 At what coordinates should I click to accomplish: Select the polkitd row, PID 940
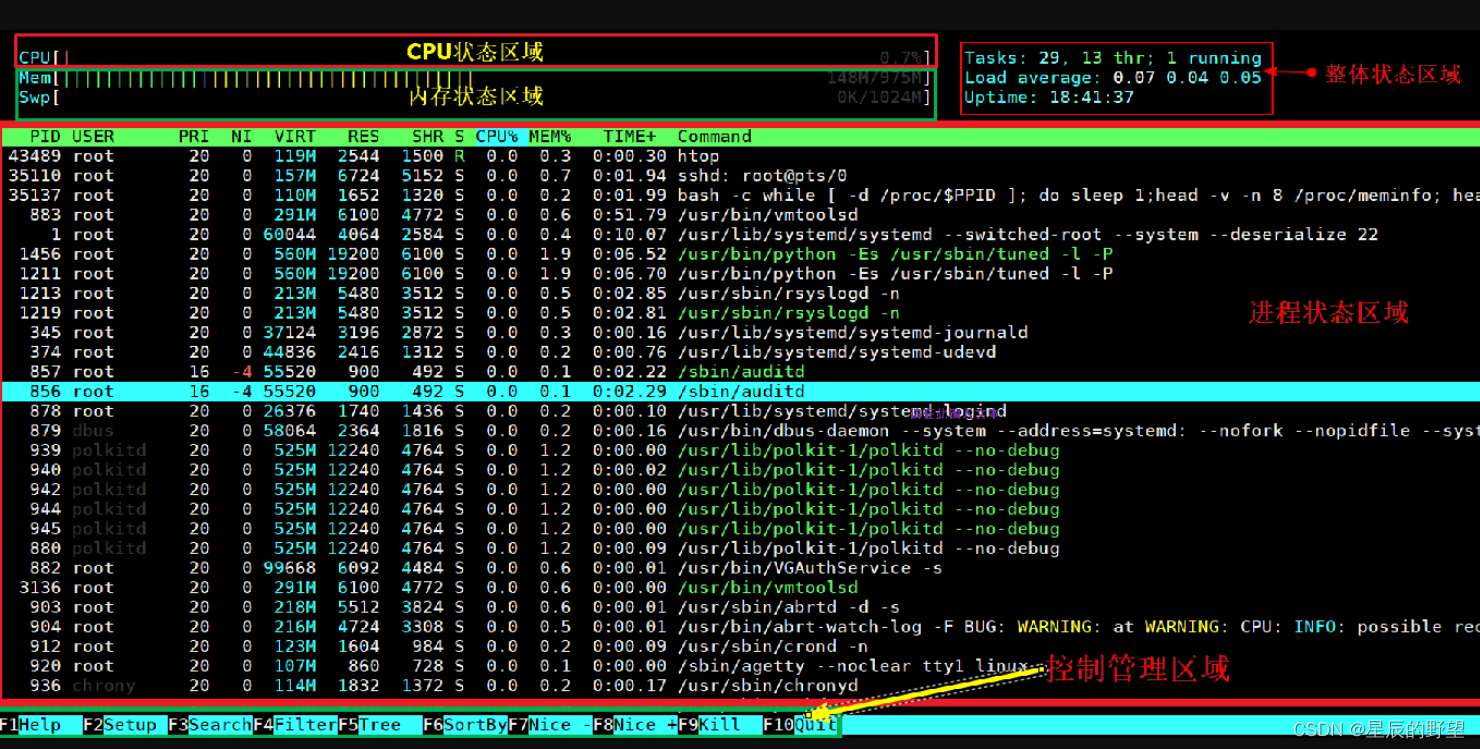click(x=740, y=470)
